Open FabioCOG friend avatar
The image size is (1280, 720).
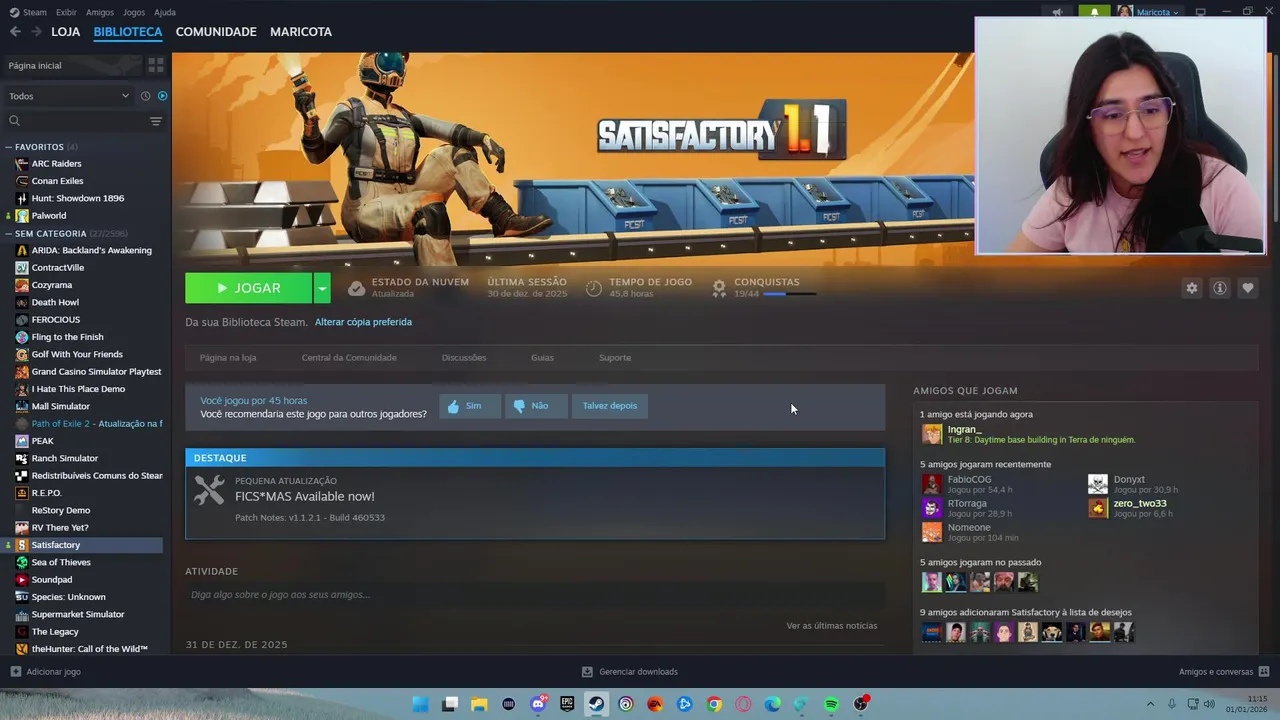tap(932, 484)
